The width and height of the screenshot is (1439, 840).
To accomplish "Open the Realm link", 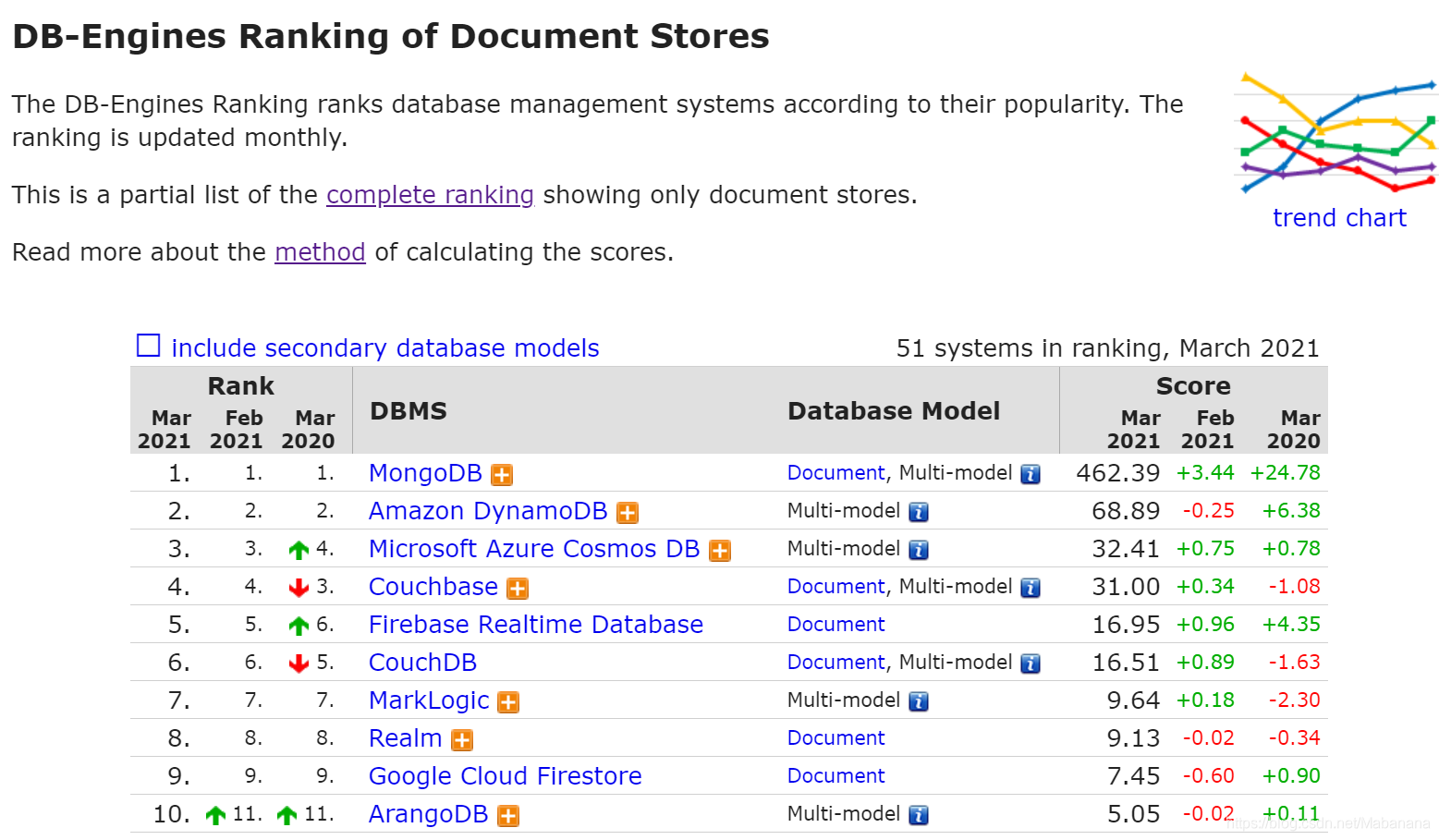I will 406,738.
